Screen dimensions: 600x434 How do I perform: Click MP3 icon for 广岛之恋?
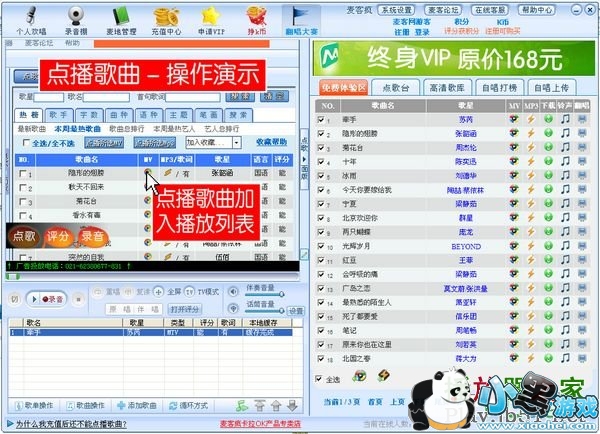pos(531,288)
